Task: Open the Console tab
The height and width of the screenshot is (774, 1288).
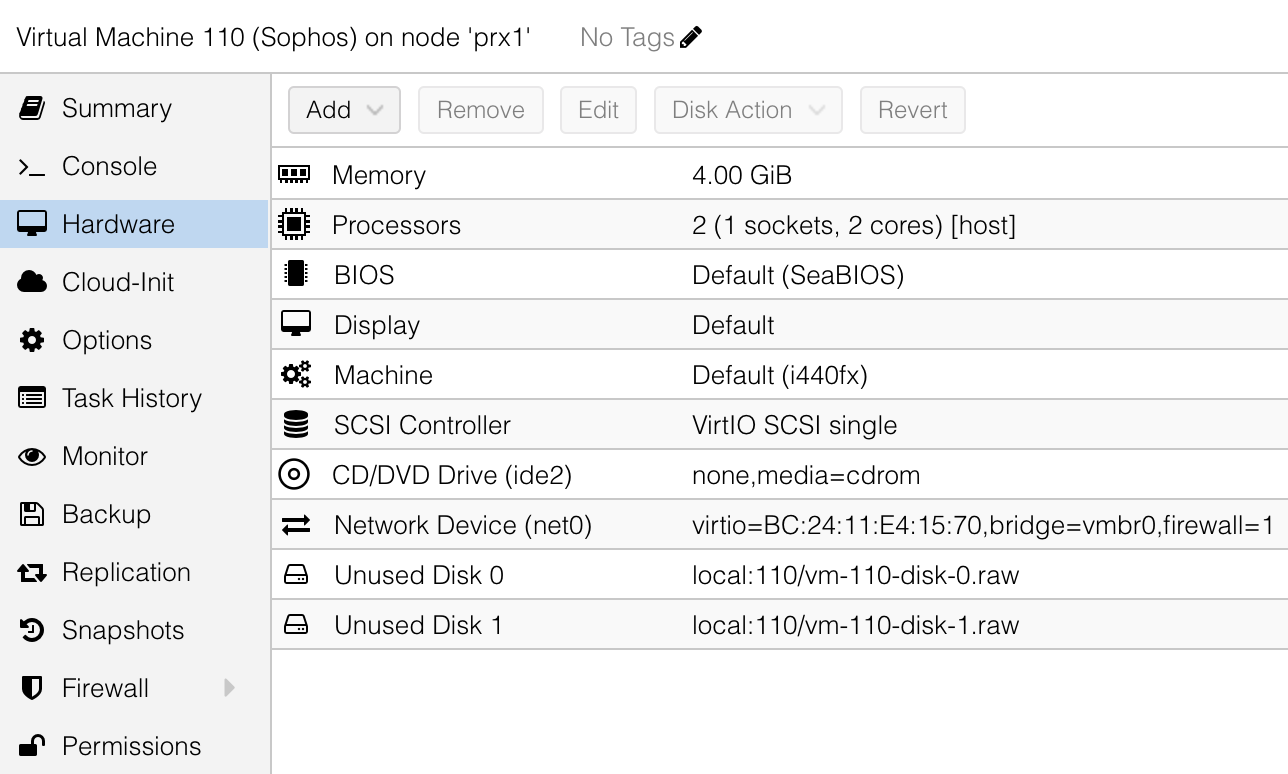Action: (109, 166)
